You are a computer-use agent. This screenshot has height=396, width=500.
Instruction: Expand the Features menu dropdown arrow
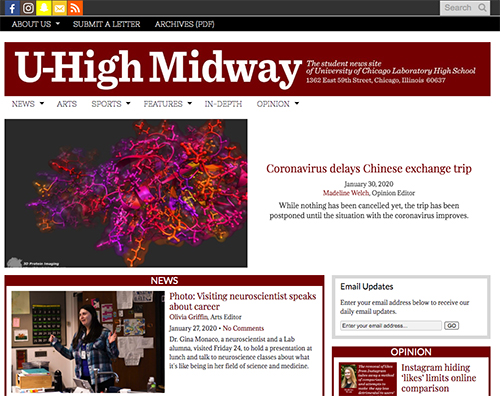click(190, 104)
